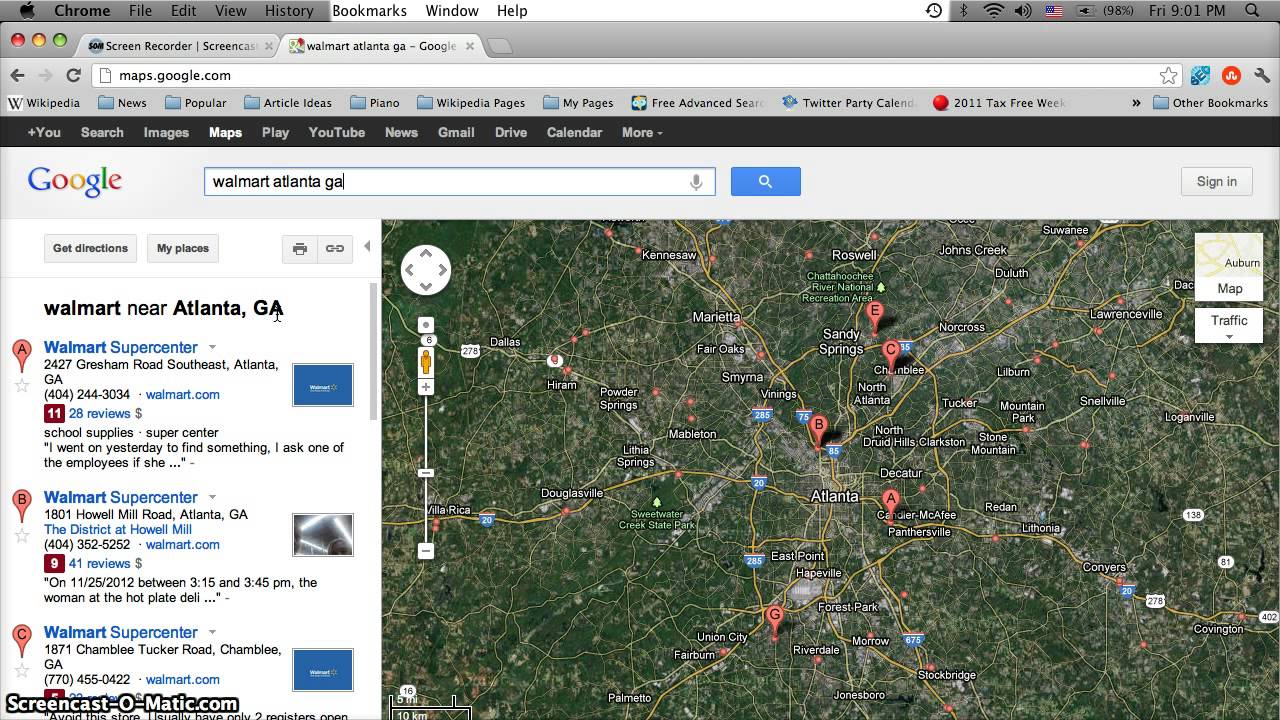Show hidden bookmarks with the chevron
Image resolution: width=1280 pixels, height=720 pixels.
point(1136,103)
